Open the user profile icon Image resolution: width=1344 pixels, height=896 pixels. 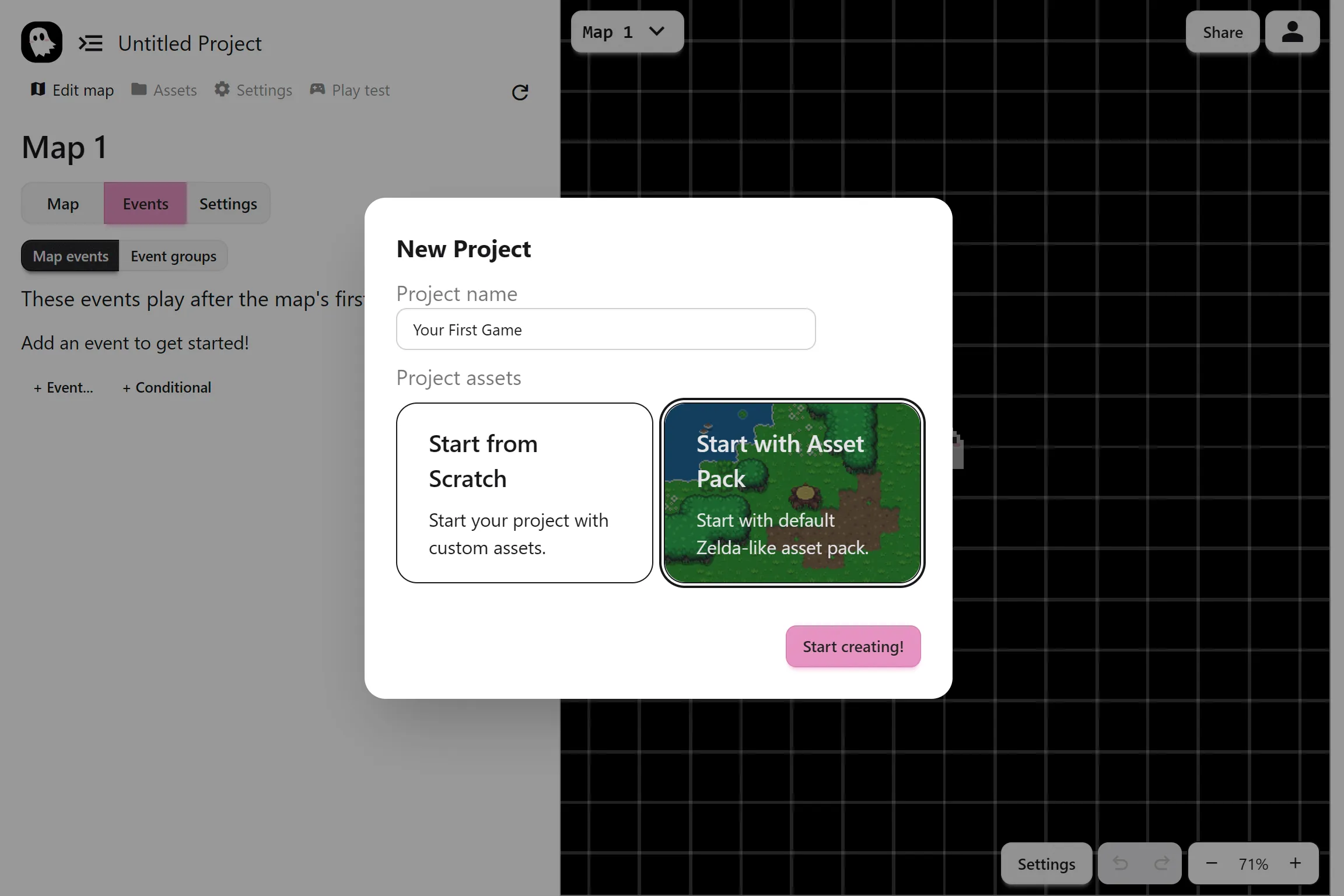click(x=1292, y=32)
